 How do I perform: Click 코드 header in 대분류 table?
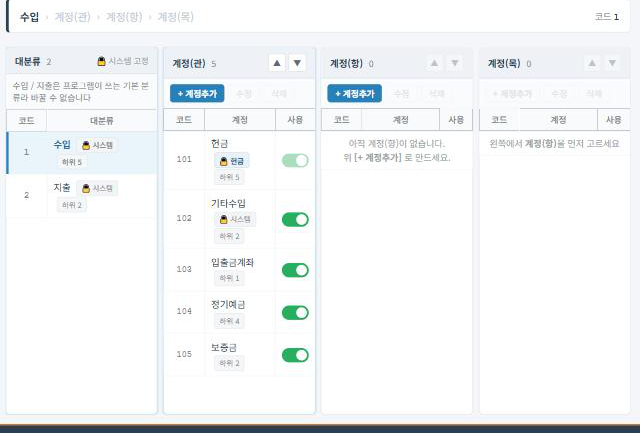click(x=27, y=120)
